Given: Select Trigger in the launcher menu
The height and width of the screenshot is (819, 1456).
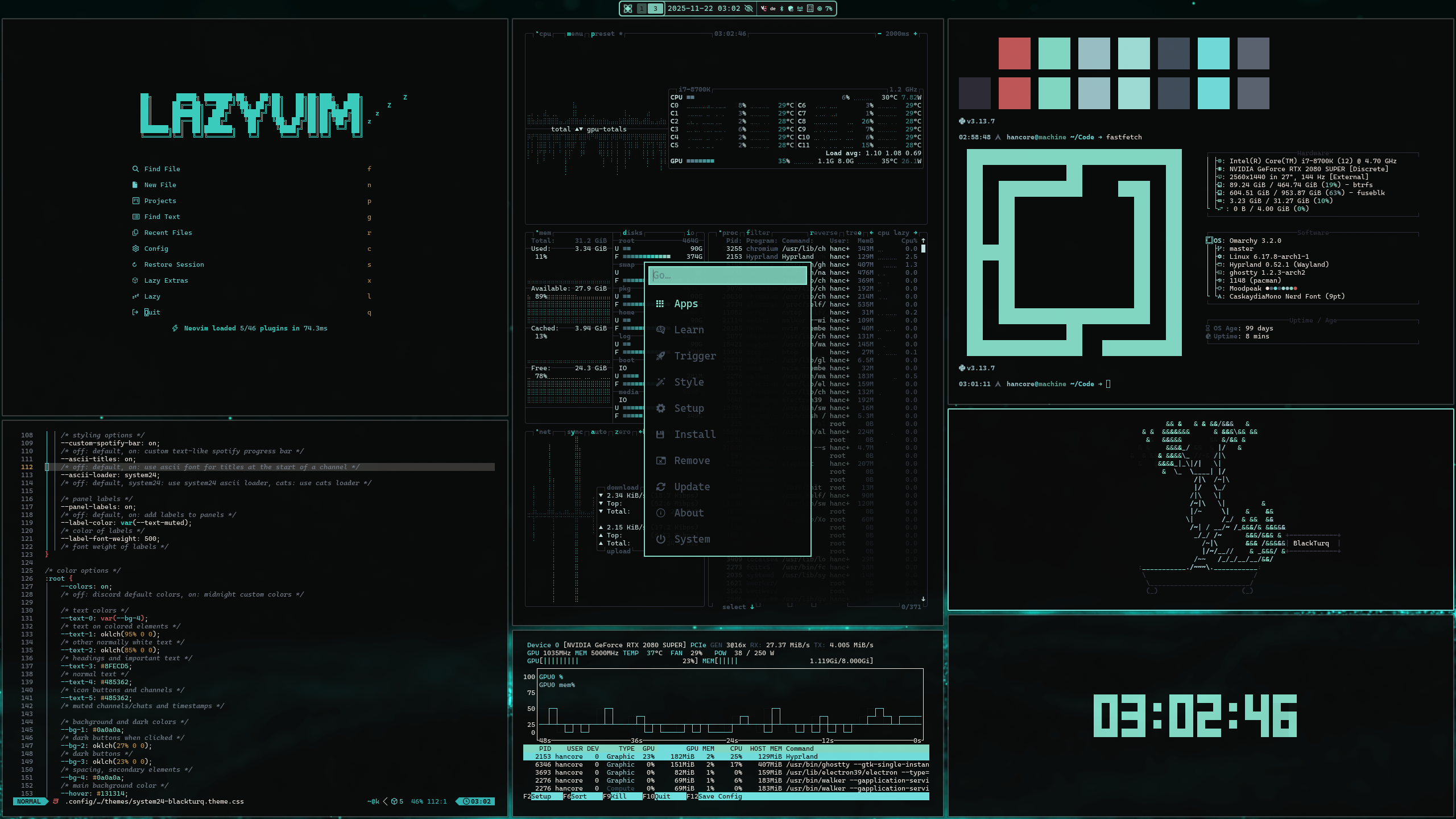Looking at the screenshot, I should click(727, 356).
